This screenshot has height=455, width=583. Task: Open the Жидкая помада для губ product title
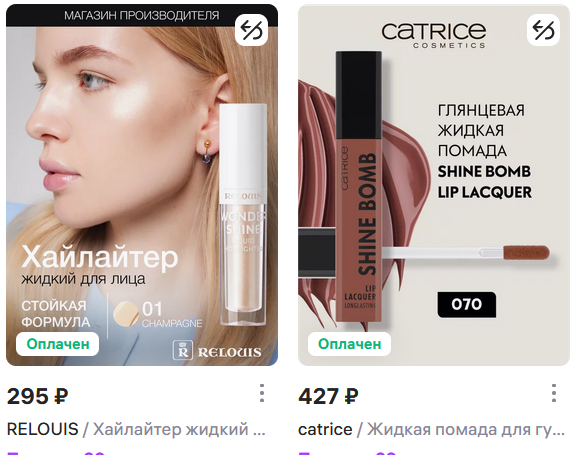[466, 429]
